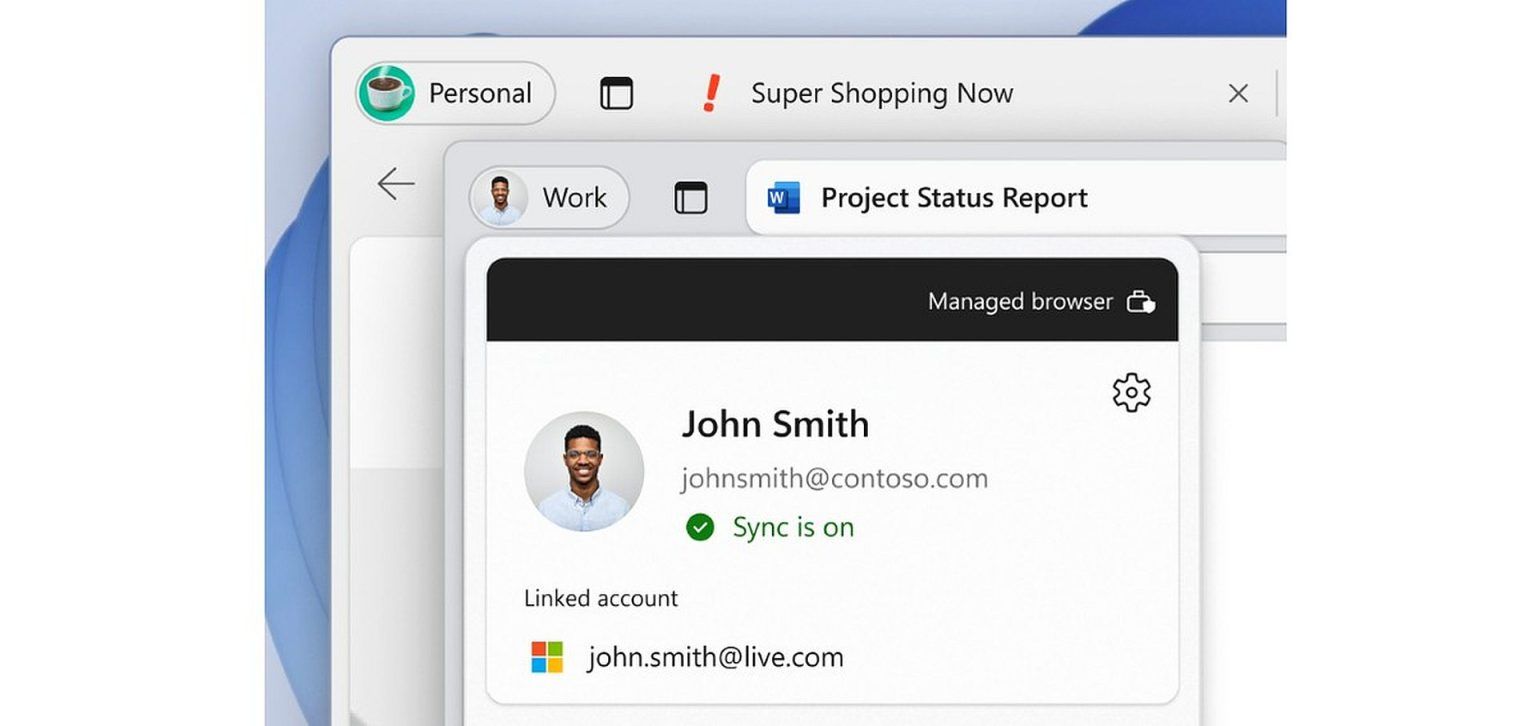
Task: Toggle the Sync is on status
Action: pyautogui.click(x=793, y=527)
